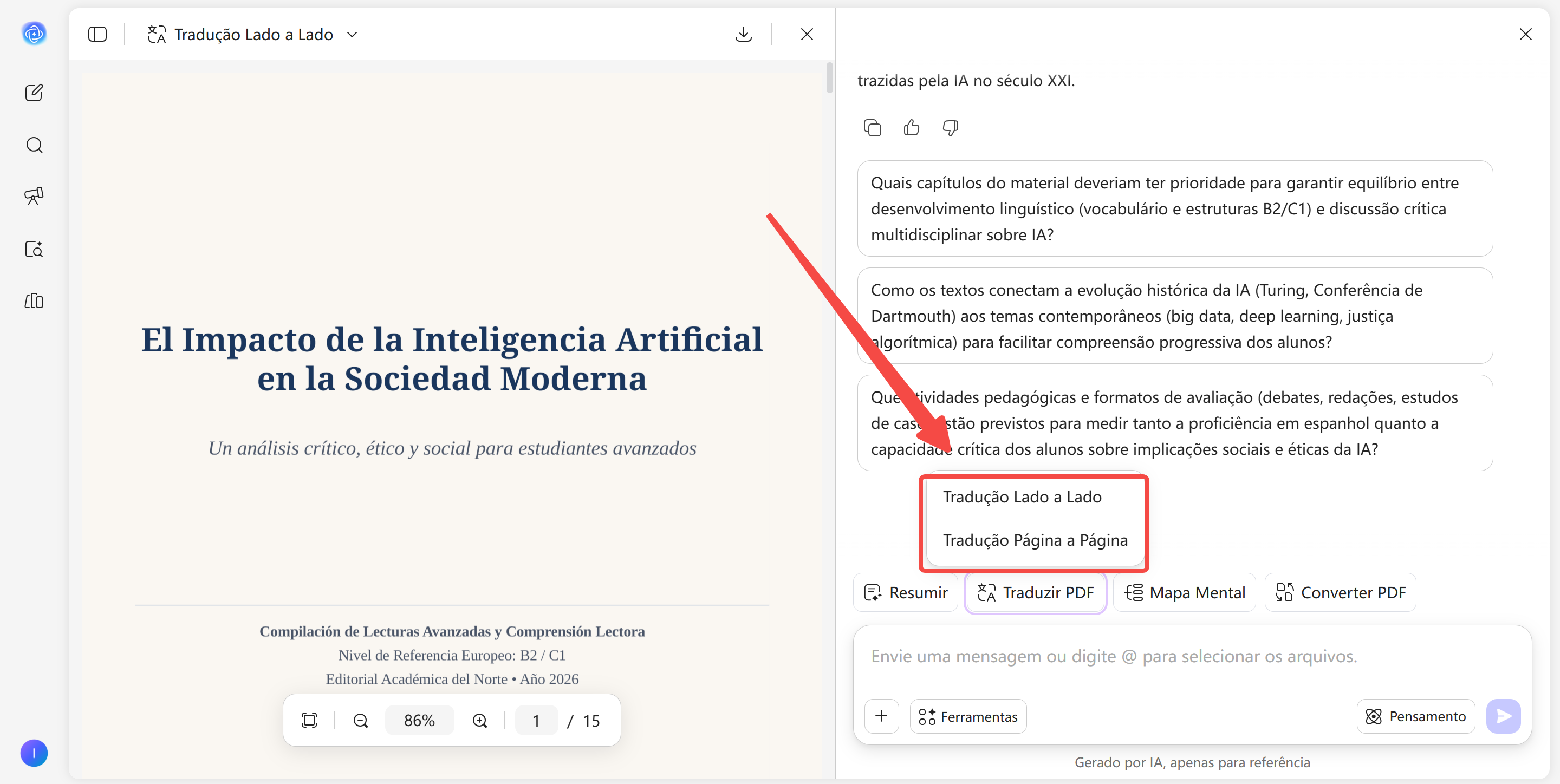
Task: Download the translated document
Action: pyautogui.click(x=743, y=35)
